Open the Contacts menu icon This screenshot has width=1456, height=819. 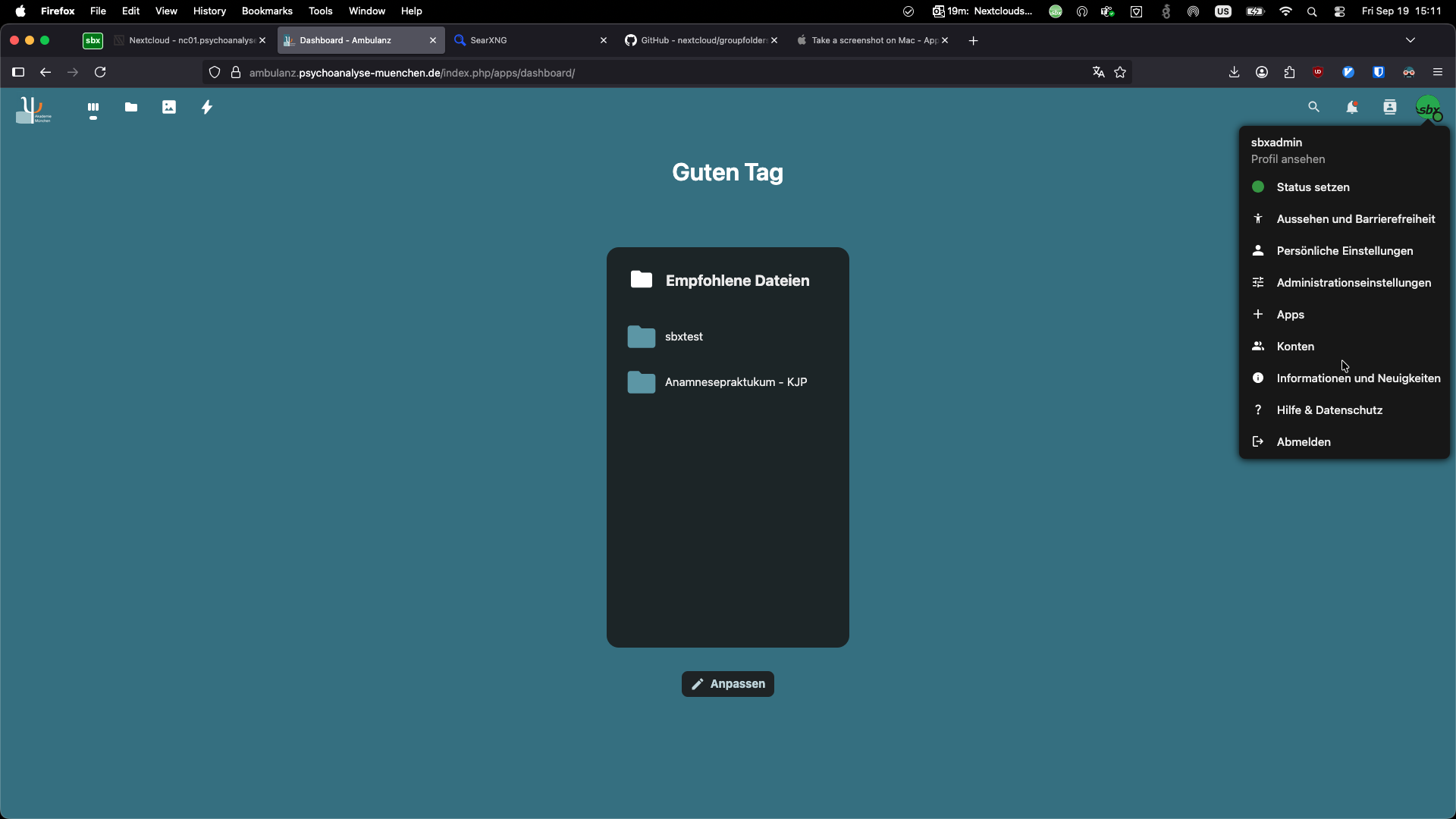(1389, 108)
